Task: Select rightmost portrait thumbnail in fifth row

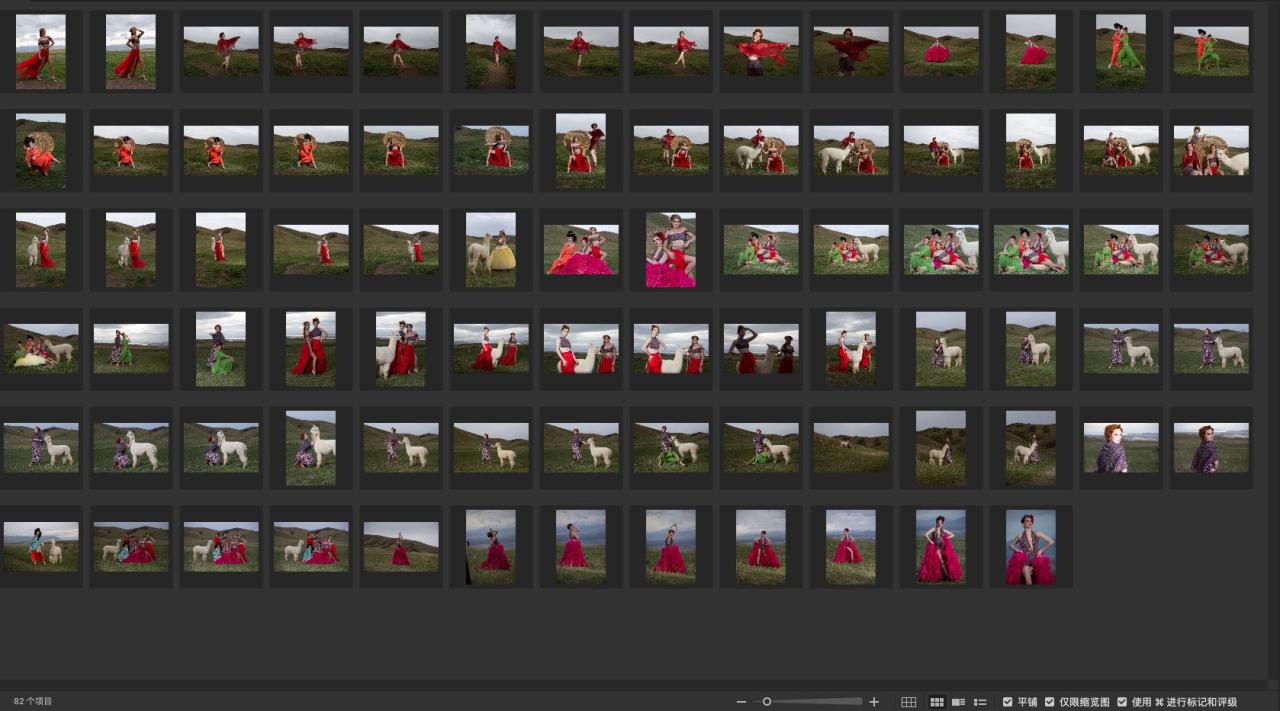Action: (x=1211, y=447)
